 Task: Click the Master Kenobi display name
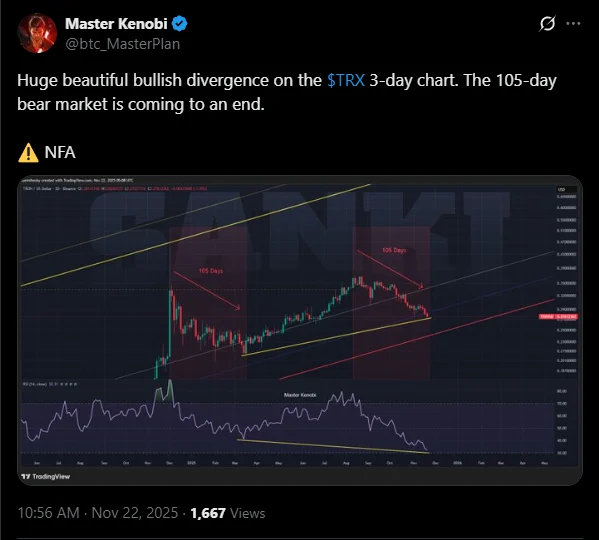116,24
